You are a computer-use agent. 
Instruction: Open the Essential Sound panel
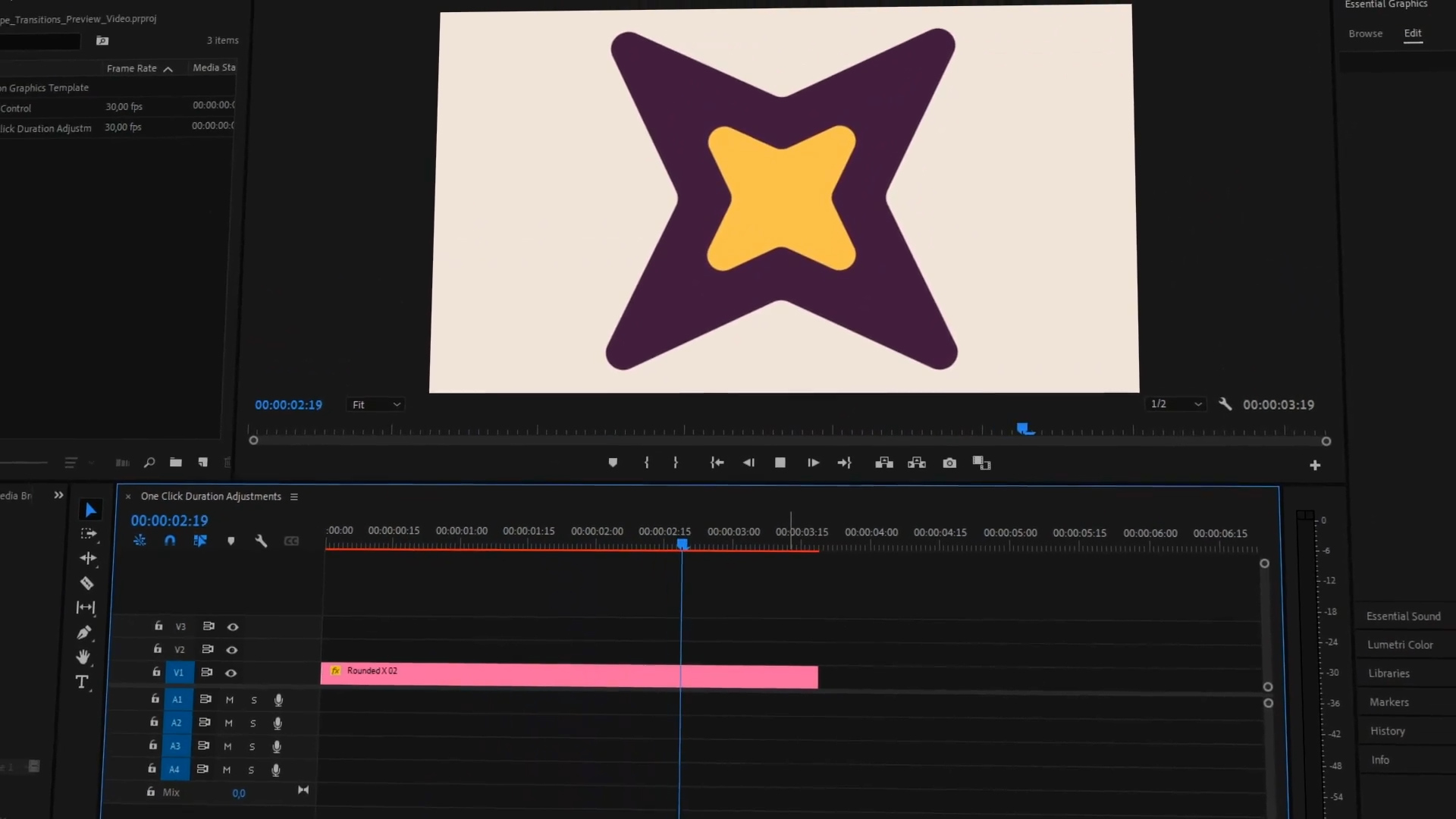coord(1403,616)
